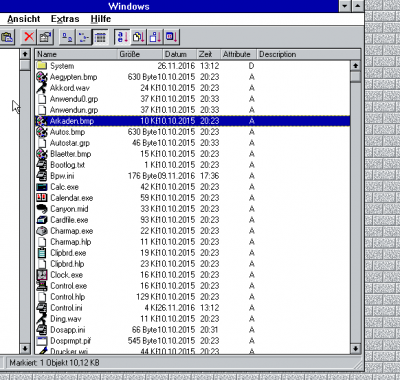Click the file list scroll down arrow
Viewport: 400px width, 380px height.
356,349
